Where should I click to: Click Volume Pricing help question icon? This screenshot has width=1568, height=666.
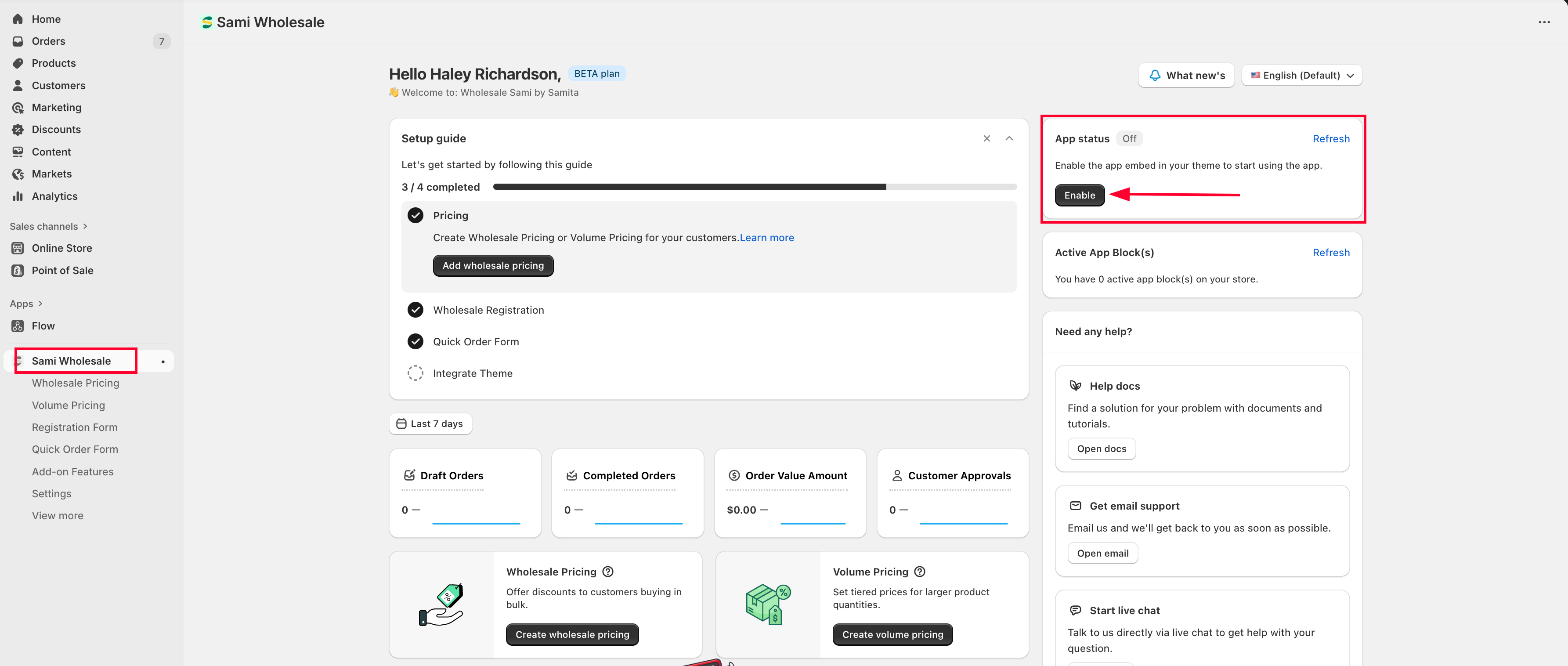(x=919, y=572)
